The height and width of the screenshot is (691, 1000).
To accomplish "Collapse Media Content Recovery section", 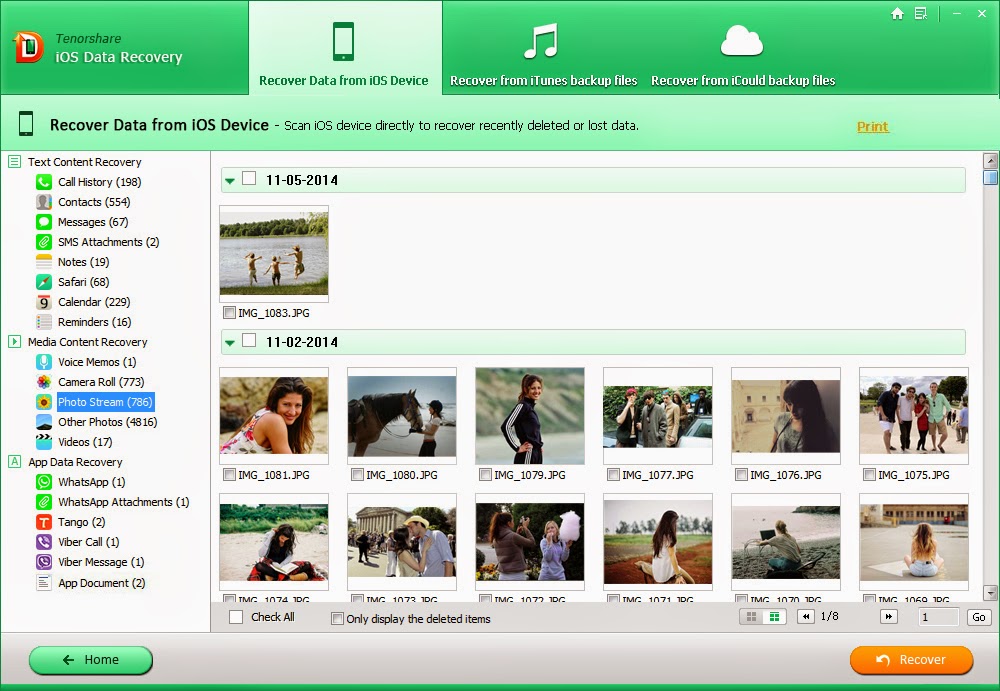I will tap(15, 341).
